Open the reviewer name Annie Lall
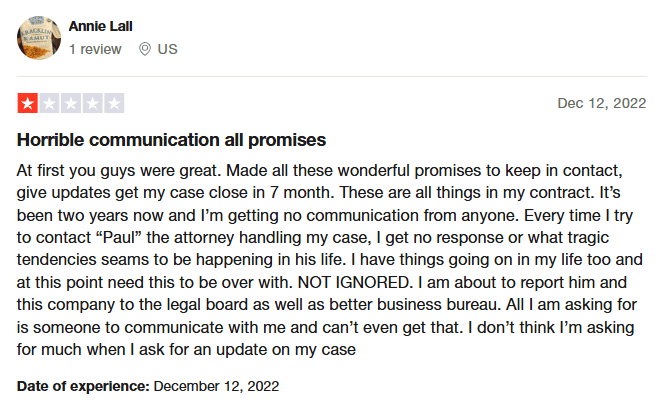 click(100, 26)
